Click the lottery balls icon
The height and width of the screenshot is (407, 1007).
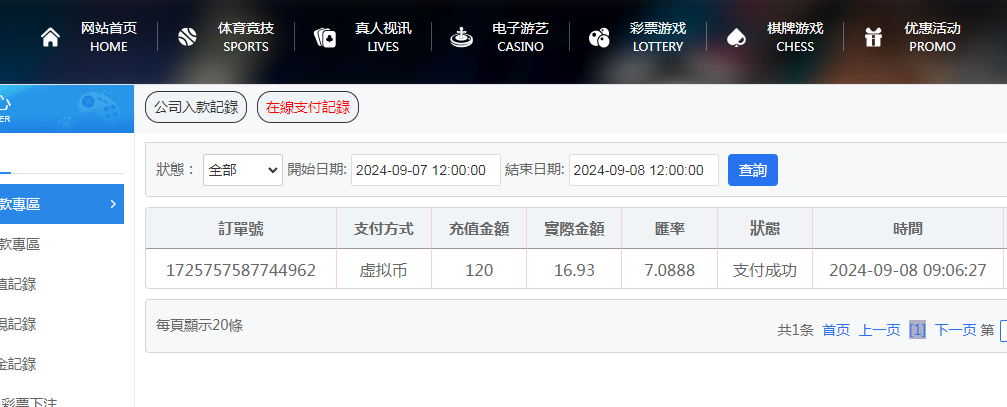point(599,38)
